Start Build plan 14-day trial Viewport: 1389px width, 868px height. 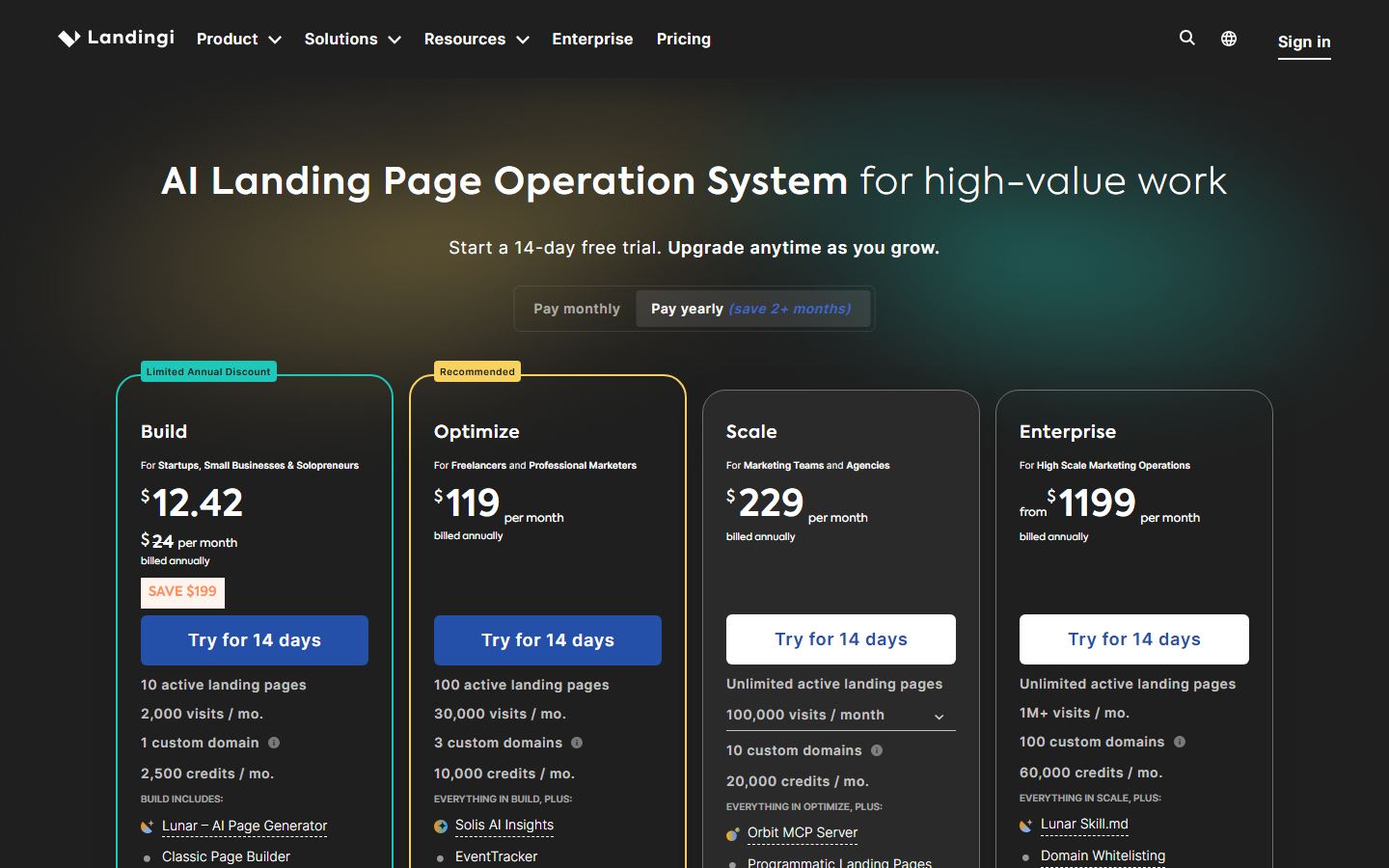click(x=255, y=640)
